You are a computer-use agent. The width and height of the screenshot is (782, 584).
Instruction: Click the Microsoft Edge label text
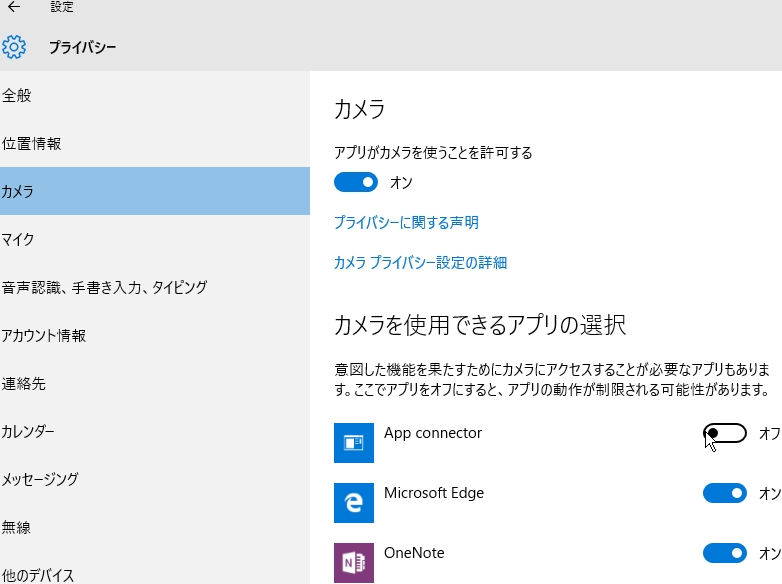(x=433, y=493)
